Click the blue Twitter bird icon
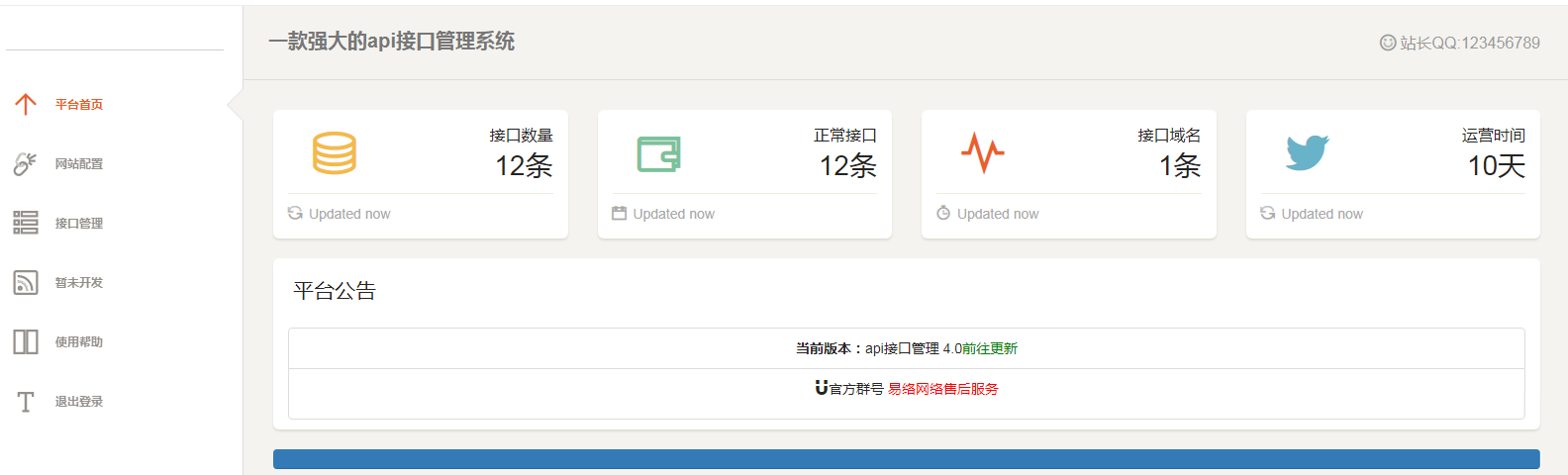The height and width of the screenshot is (475, 1568). [x=1307, y=153]
